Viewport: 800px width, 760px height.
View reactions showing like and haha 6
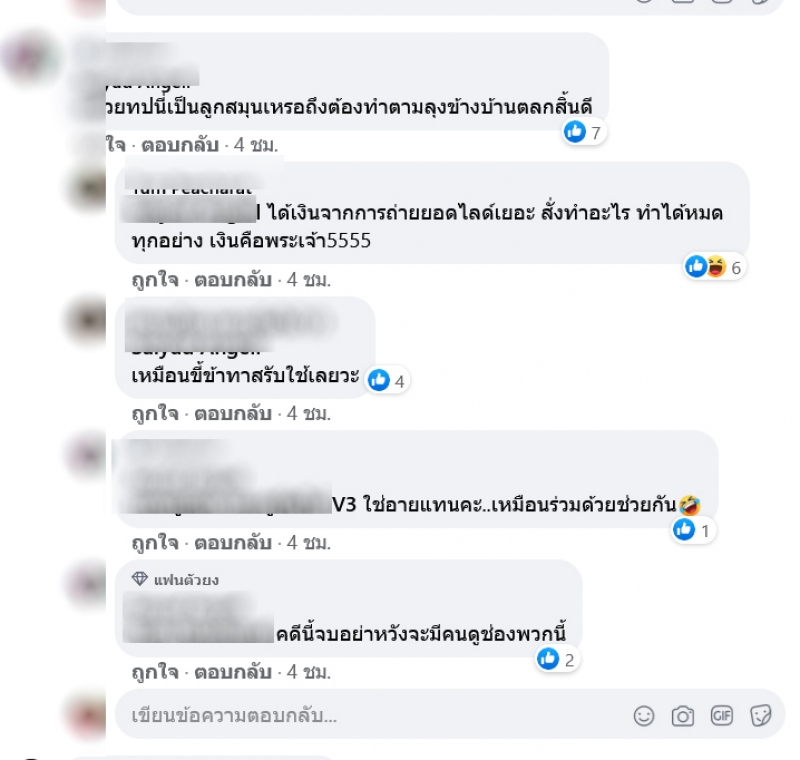[714, 267]
